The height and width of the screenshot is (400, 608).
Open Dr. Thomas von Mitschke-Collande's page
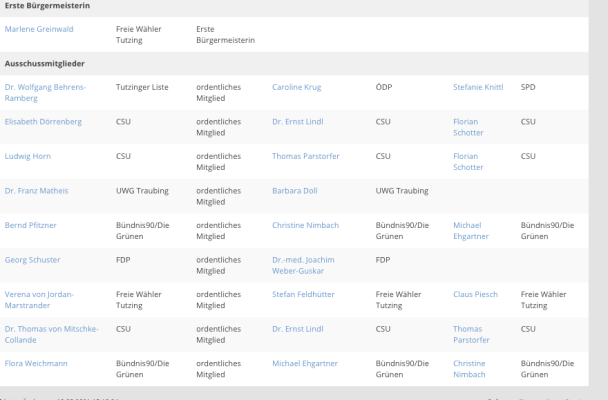52,334
